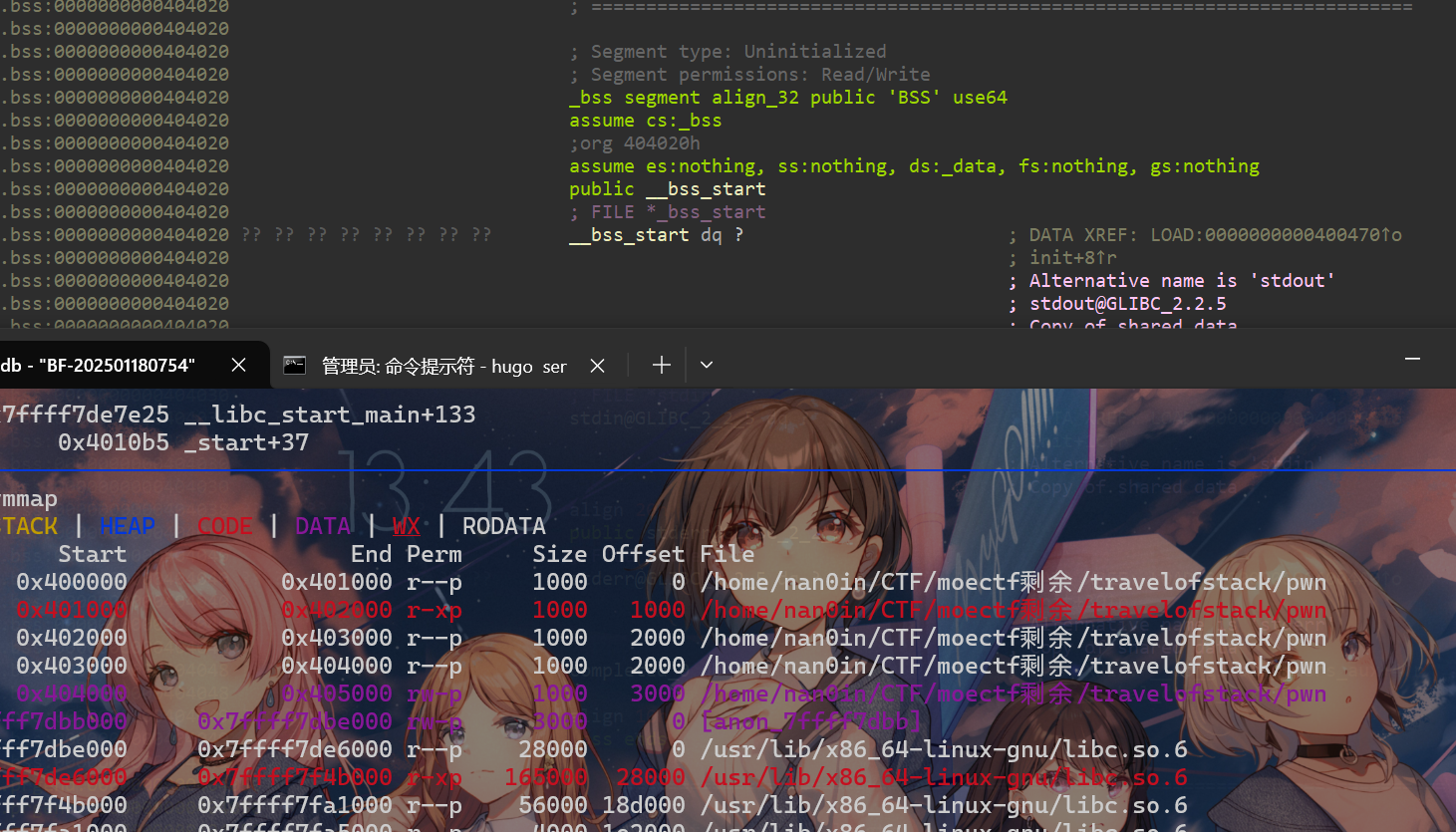Switch to the hugo ser command prompt tab

click(x=443, y=366)
